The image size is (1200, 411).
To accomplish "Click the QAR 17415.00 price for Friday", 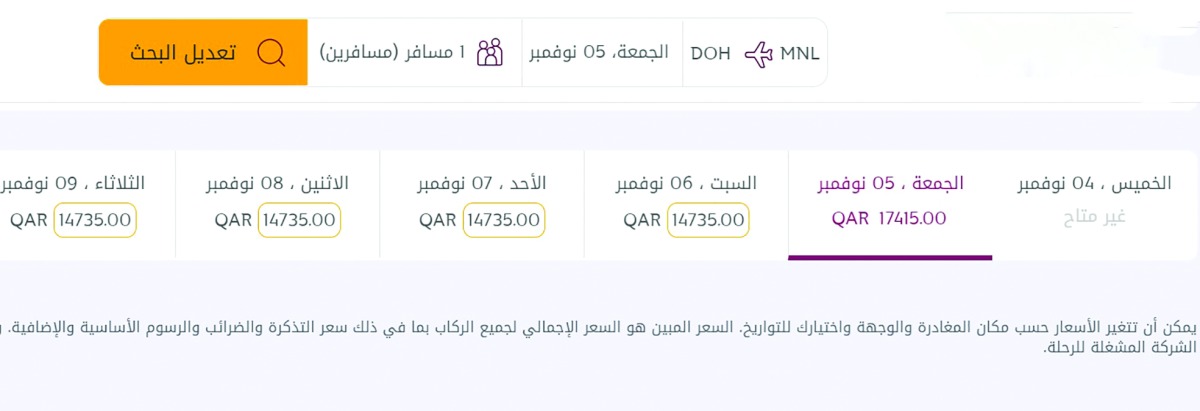I will click(889, 219).
